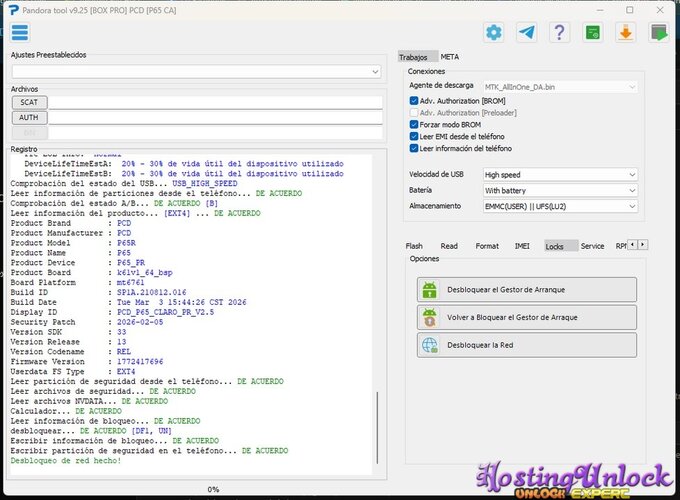Open the partially visible RPMB tab
The width and height of the screenshot is (680, 500).
(621, 246)
